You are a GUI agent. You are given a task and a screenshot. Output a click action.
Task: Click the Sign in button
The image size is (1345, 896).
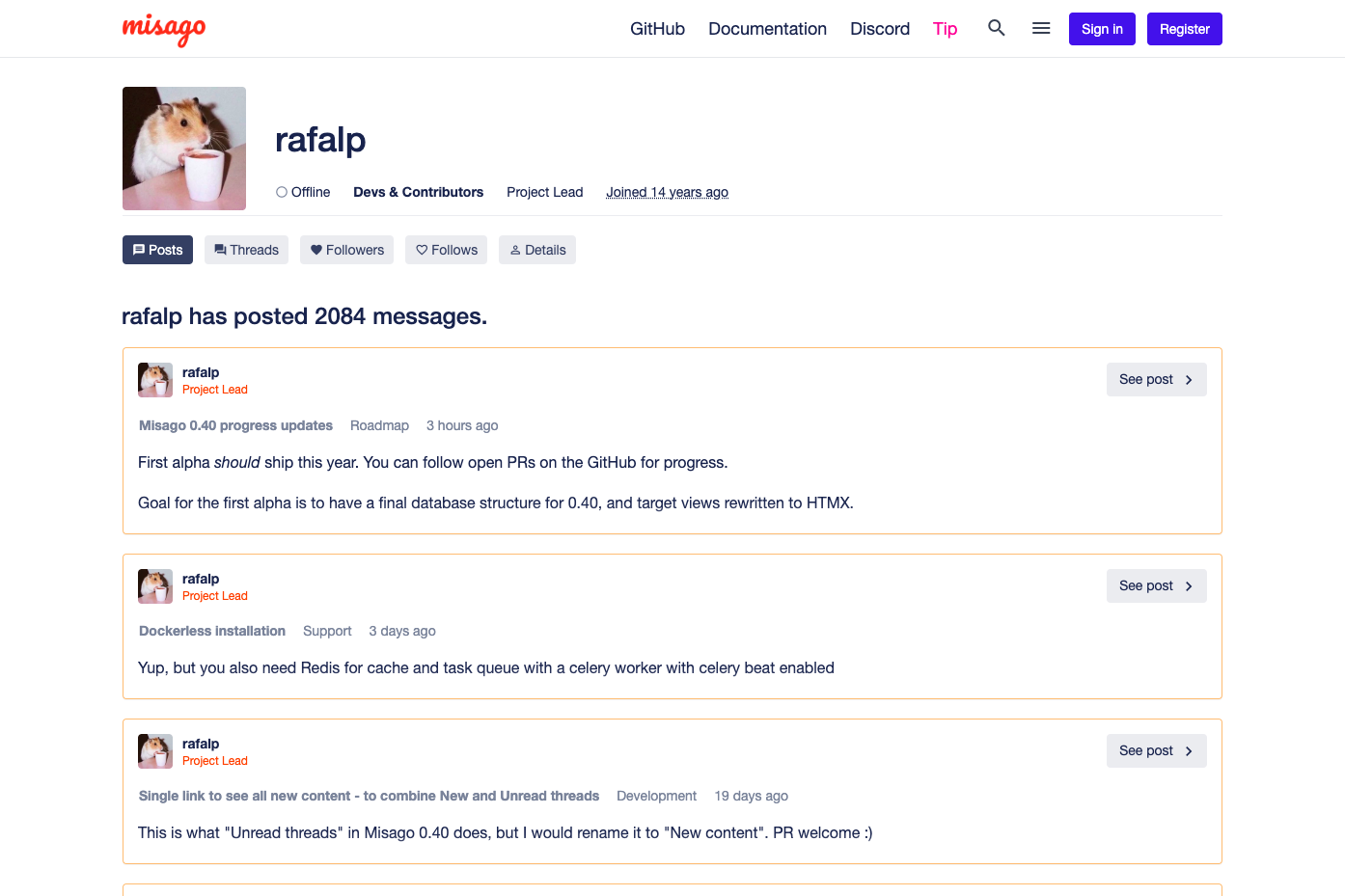pos(1102,29)
